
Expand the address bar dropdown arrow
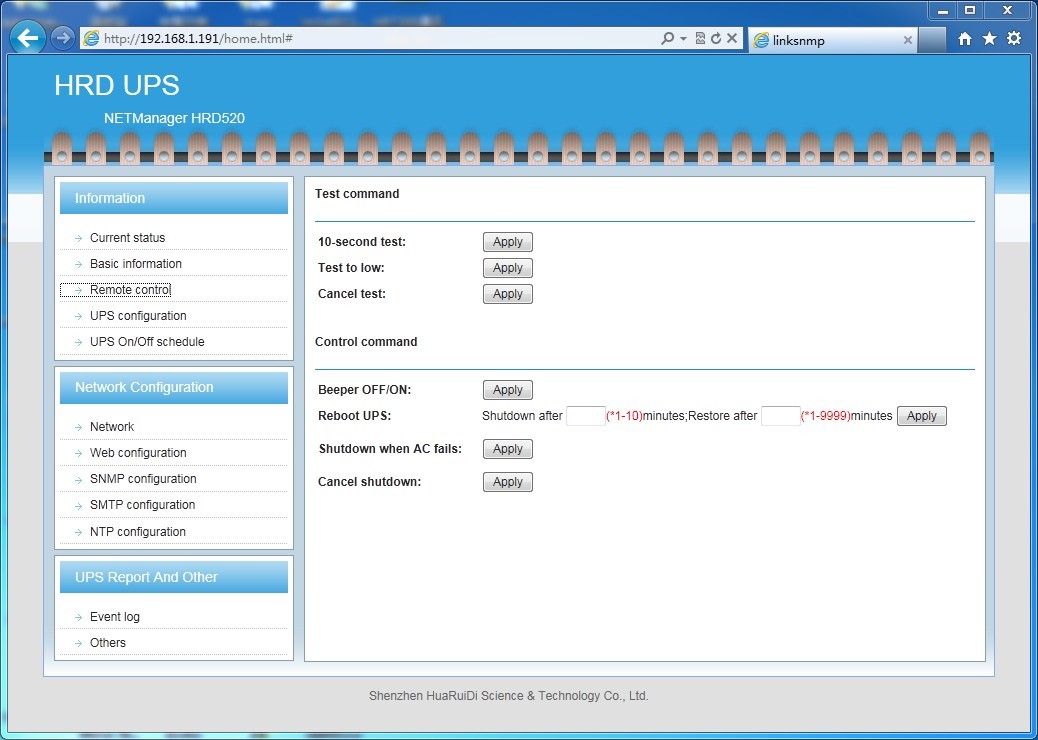tap(683, 39)
